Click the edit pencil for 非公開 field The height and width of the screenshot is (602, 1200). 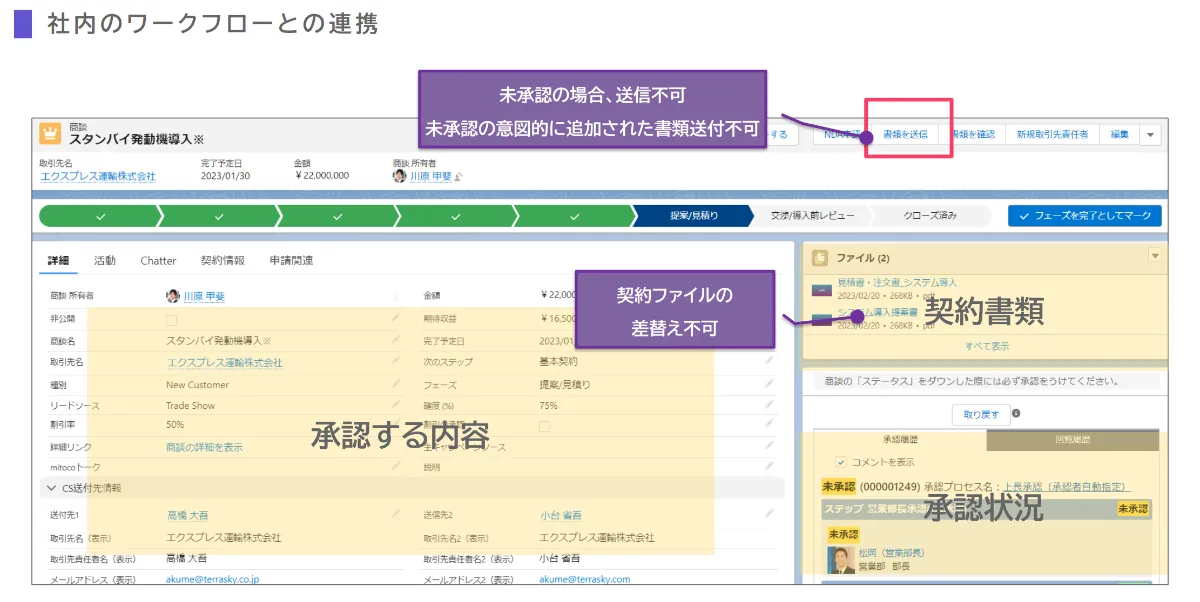pyautogui.click(x=396, y=318)
